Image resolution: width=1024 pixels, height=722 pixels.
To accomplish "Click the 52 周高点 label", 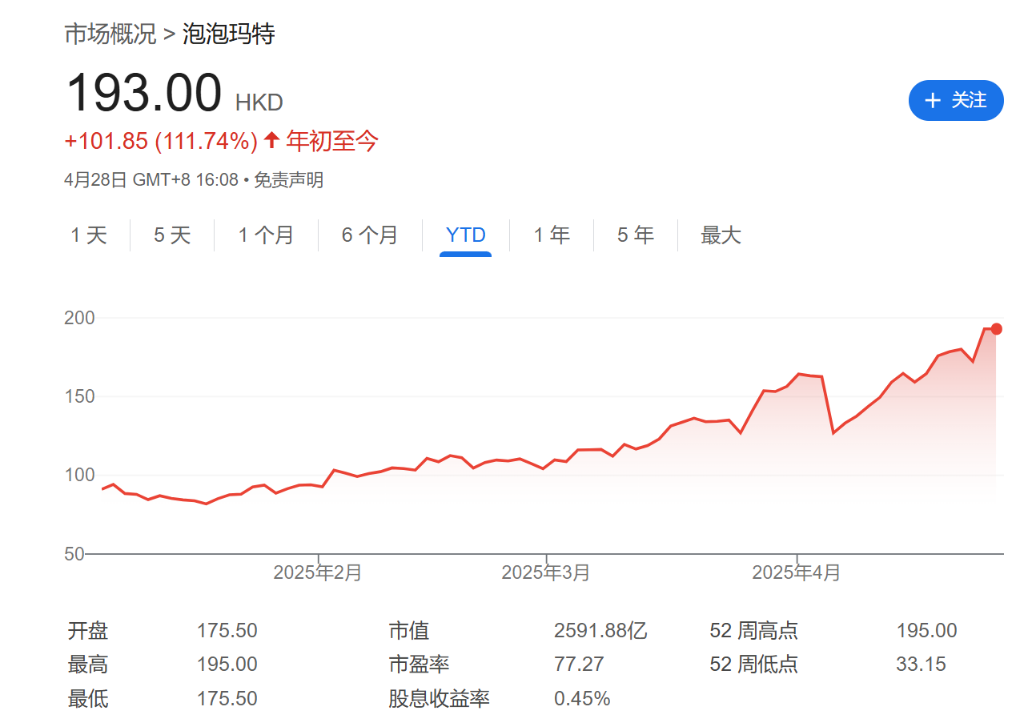I will coord(754,631).
